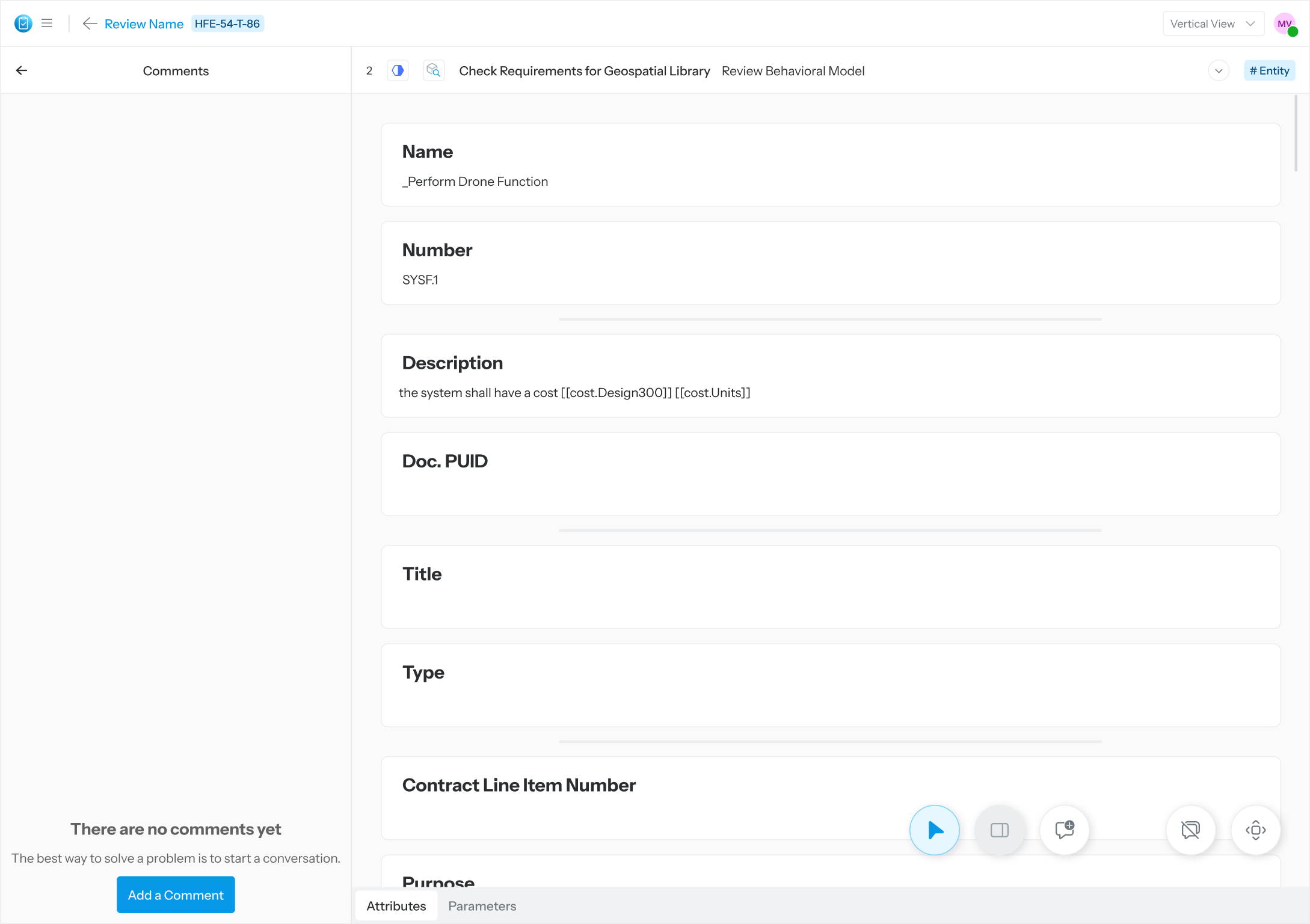Toggle the hide comments icon
The height and width of the screenshot is (924, 1310).
click(1190, 830)
